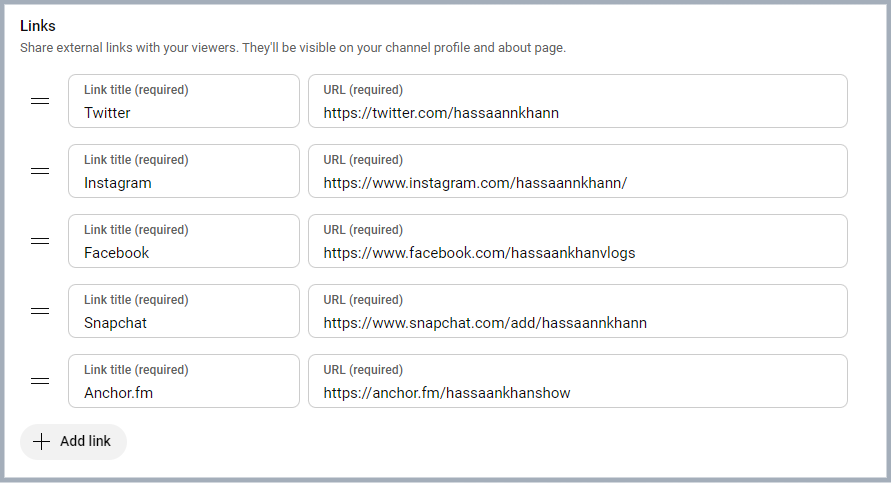Click the Anchor.fm link title field
This screenshot has width=891, height=483.
point(184,381)
